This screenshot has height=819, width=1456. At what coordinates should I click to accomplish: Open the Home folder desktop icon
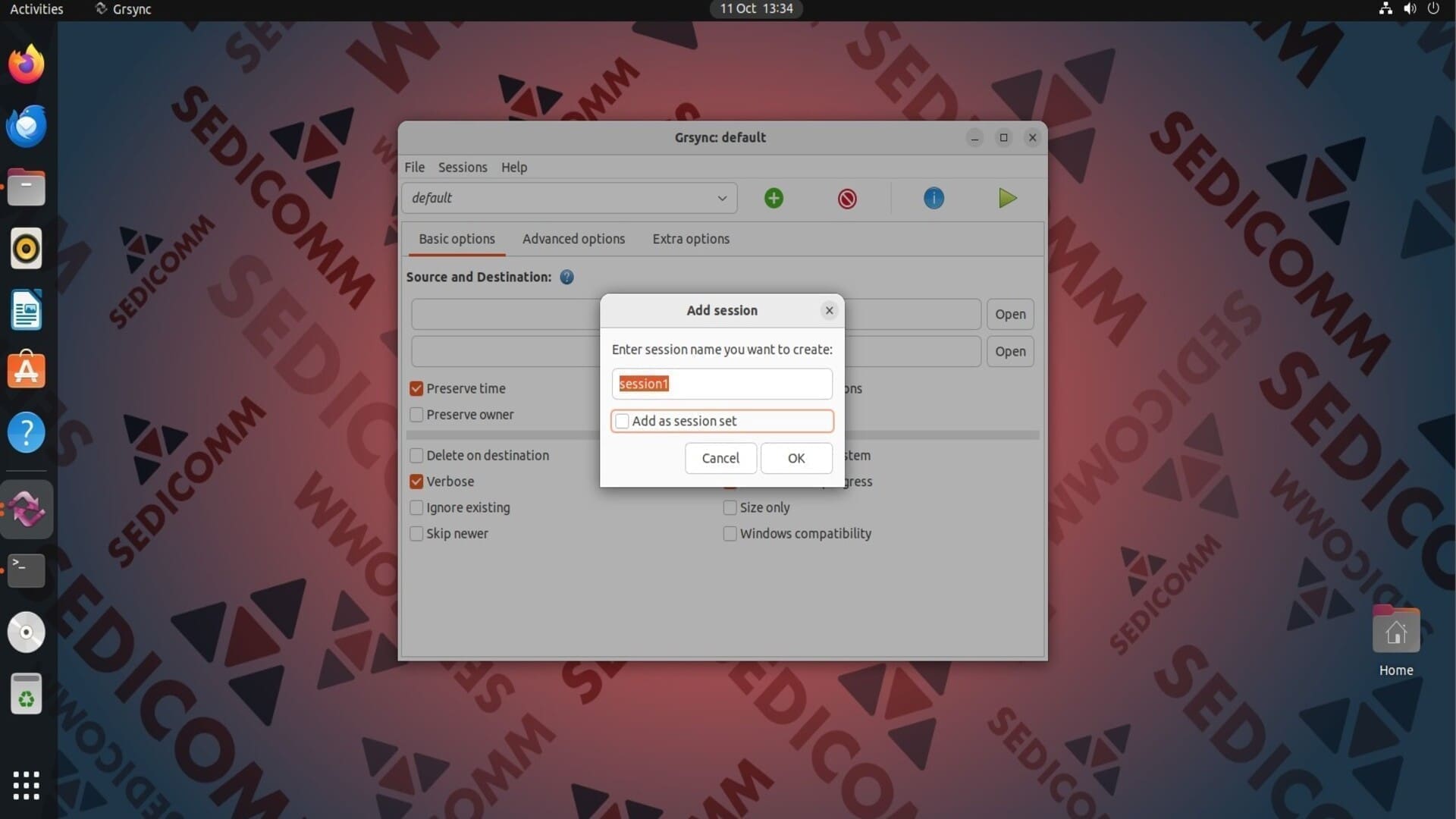1395,632
